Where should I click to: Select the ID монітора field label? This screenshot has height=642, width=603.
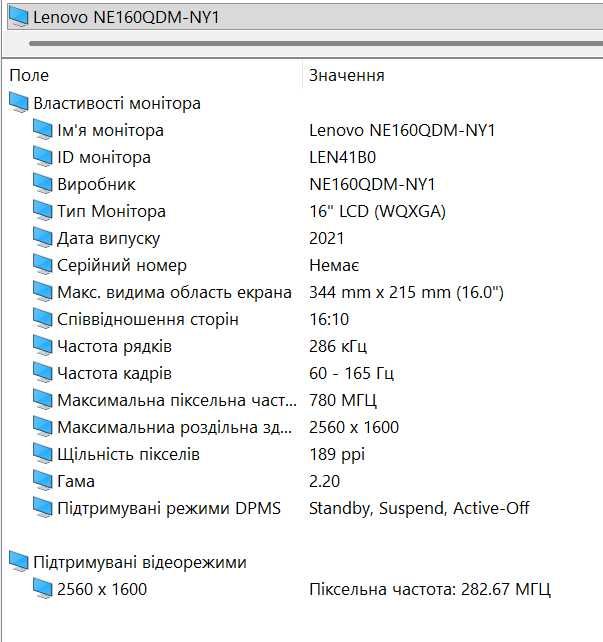click(x=104, y=157)
